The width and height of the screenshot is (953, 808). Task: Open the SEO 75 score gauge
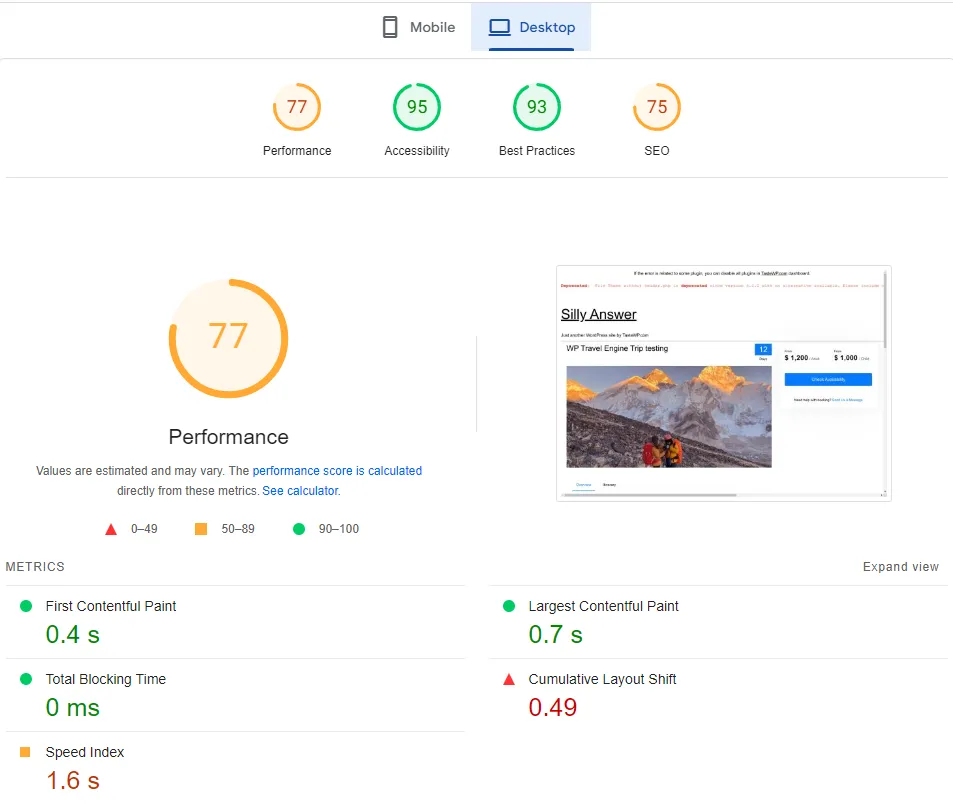(657, 107)
